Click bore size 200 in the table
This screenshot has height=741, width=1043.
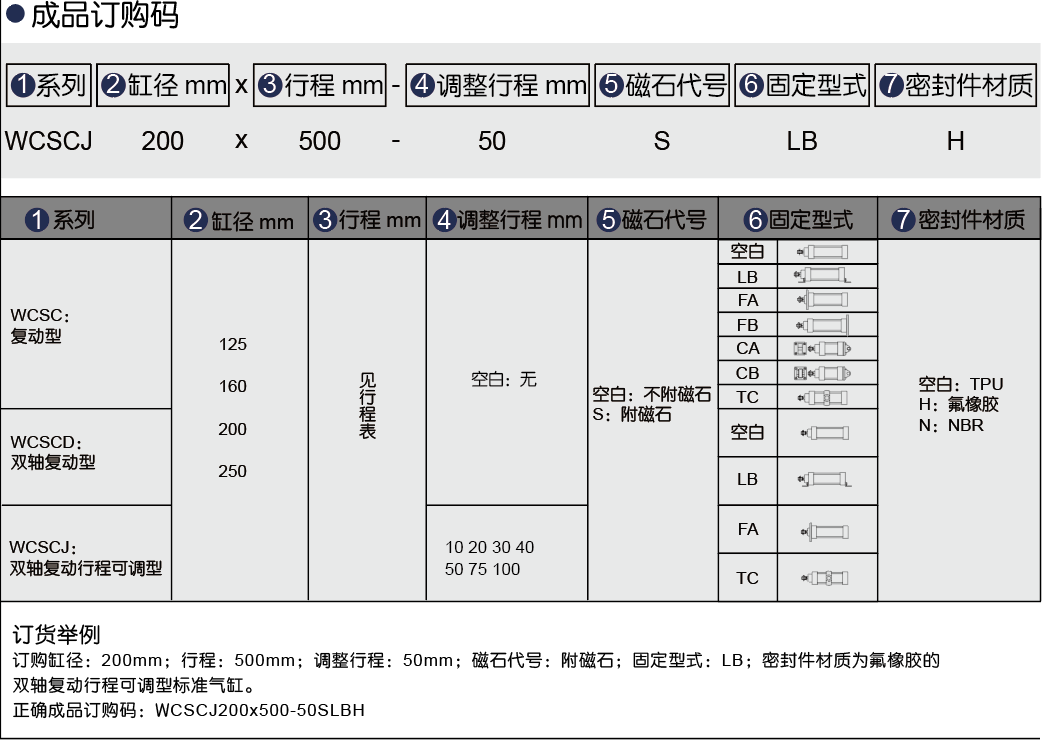(x=232, y=429)
